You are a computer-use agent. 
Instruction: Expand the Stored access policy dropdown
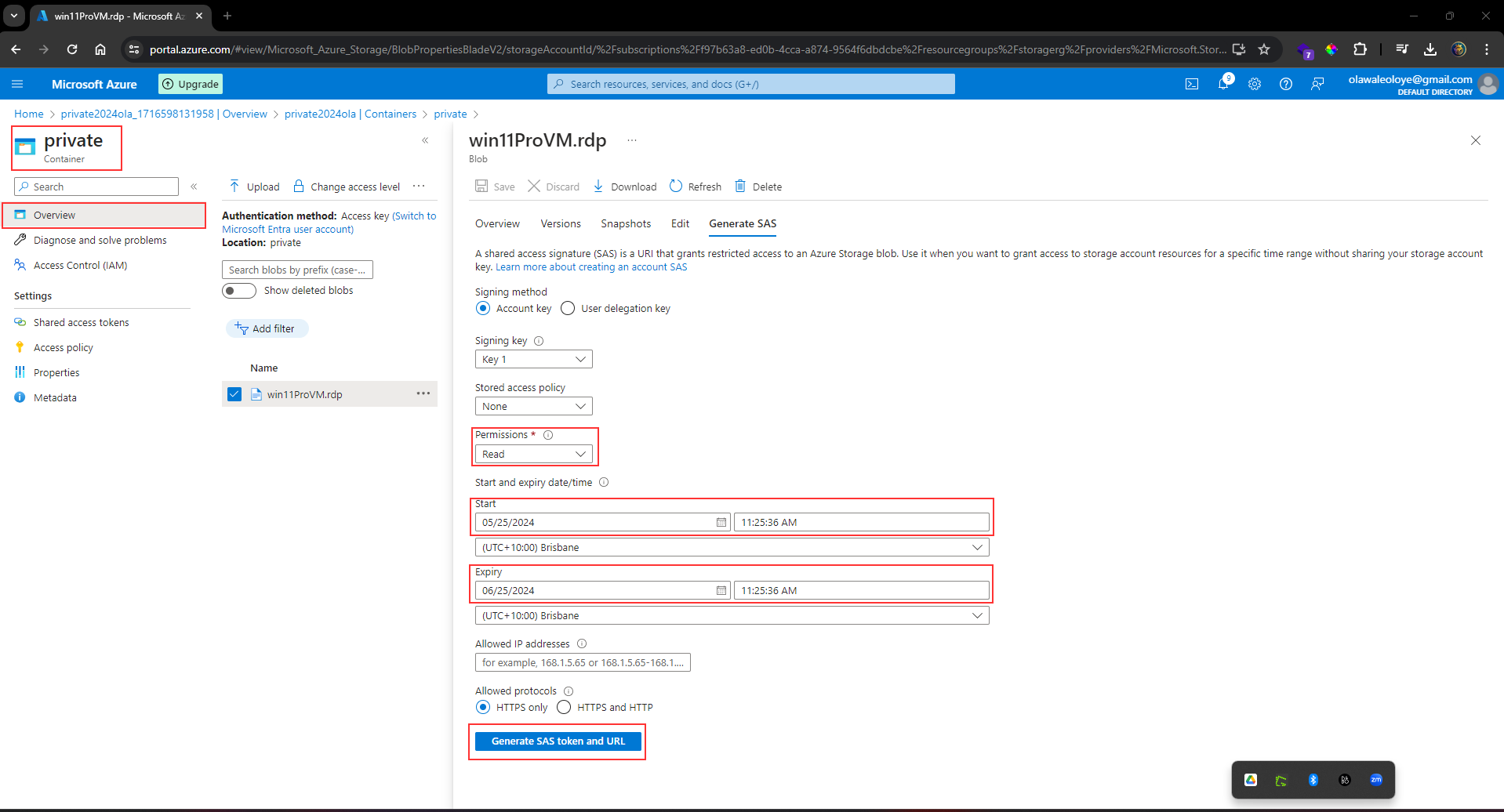tap(533, 406)
